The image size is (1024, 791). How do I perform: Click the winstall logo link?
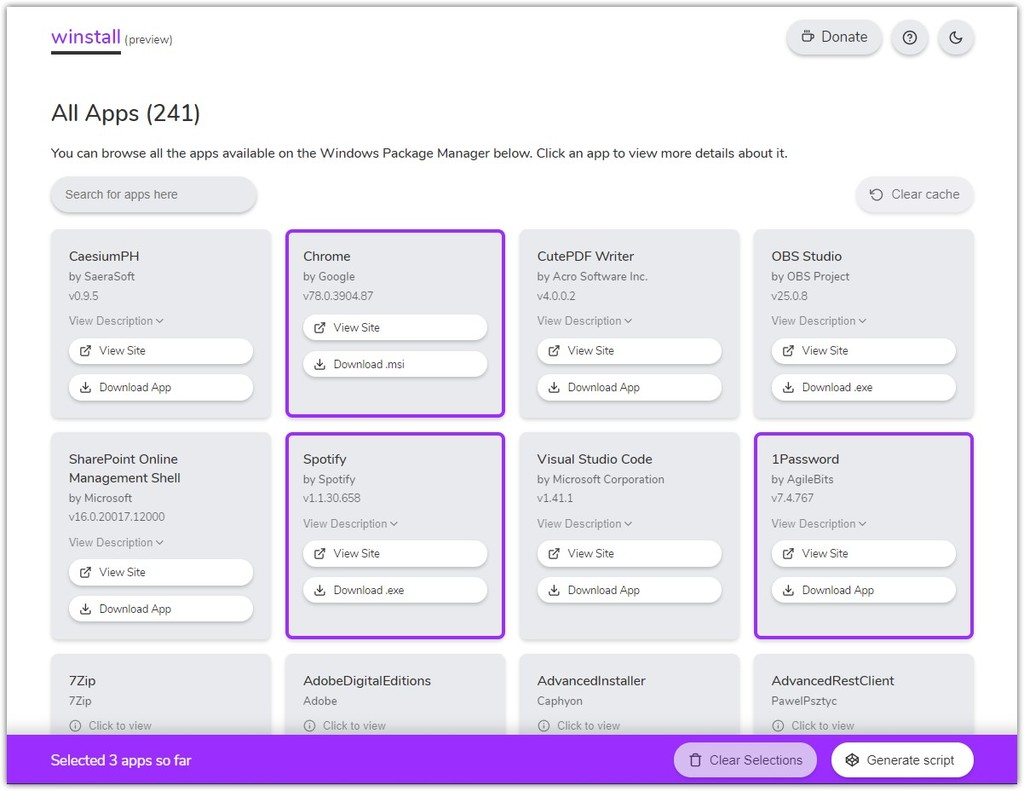tap(84, 36)
